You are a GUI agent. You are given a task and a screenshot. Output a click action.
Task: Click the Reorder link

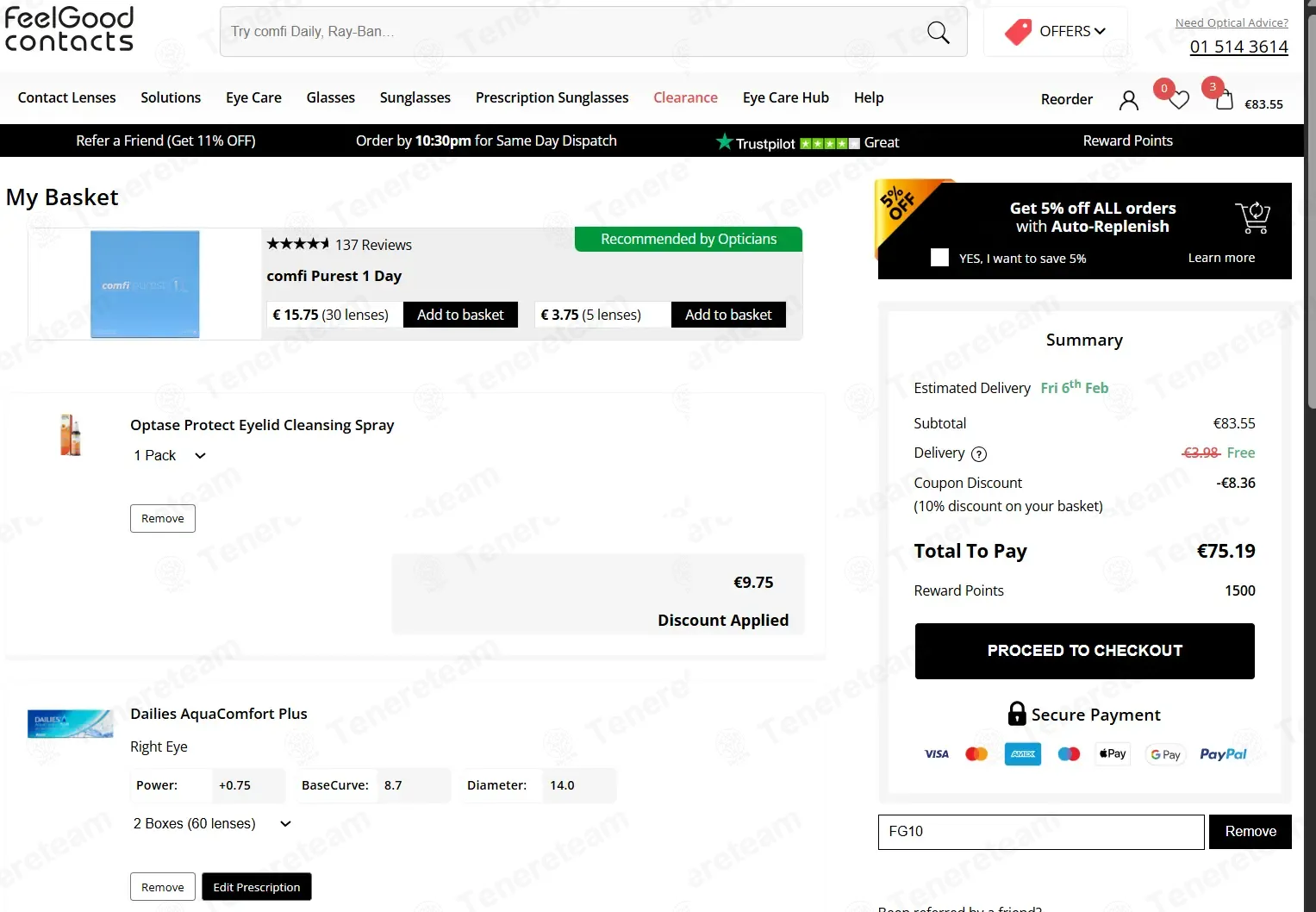1066,99
